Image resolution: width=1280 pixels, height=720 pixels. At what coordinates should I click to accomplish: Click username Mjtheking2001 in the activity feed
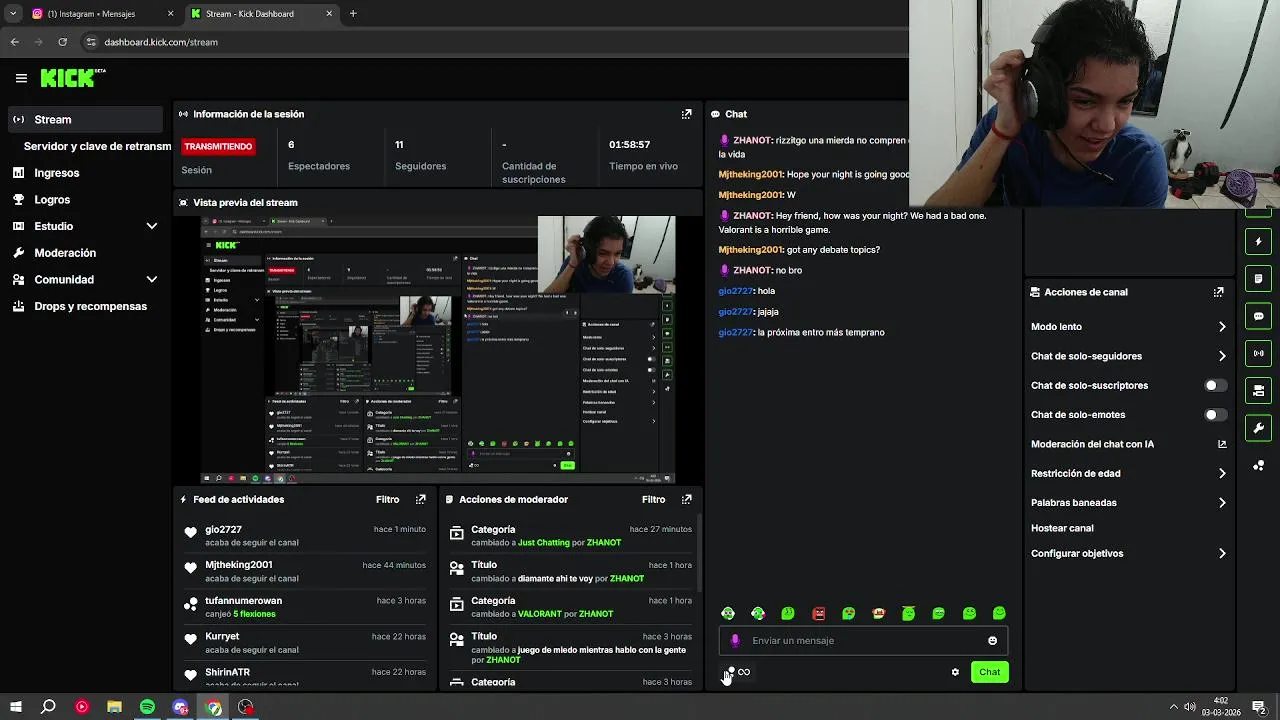click(x=239, y=565)
